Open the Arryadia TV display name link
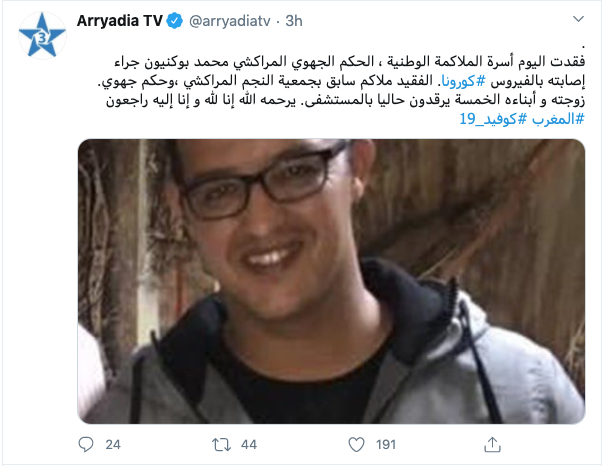 coord(120,21)
